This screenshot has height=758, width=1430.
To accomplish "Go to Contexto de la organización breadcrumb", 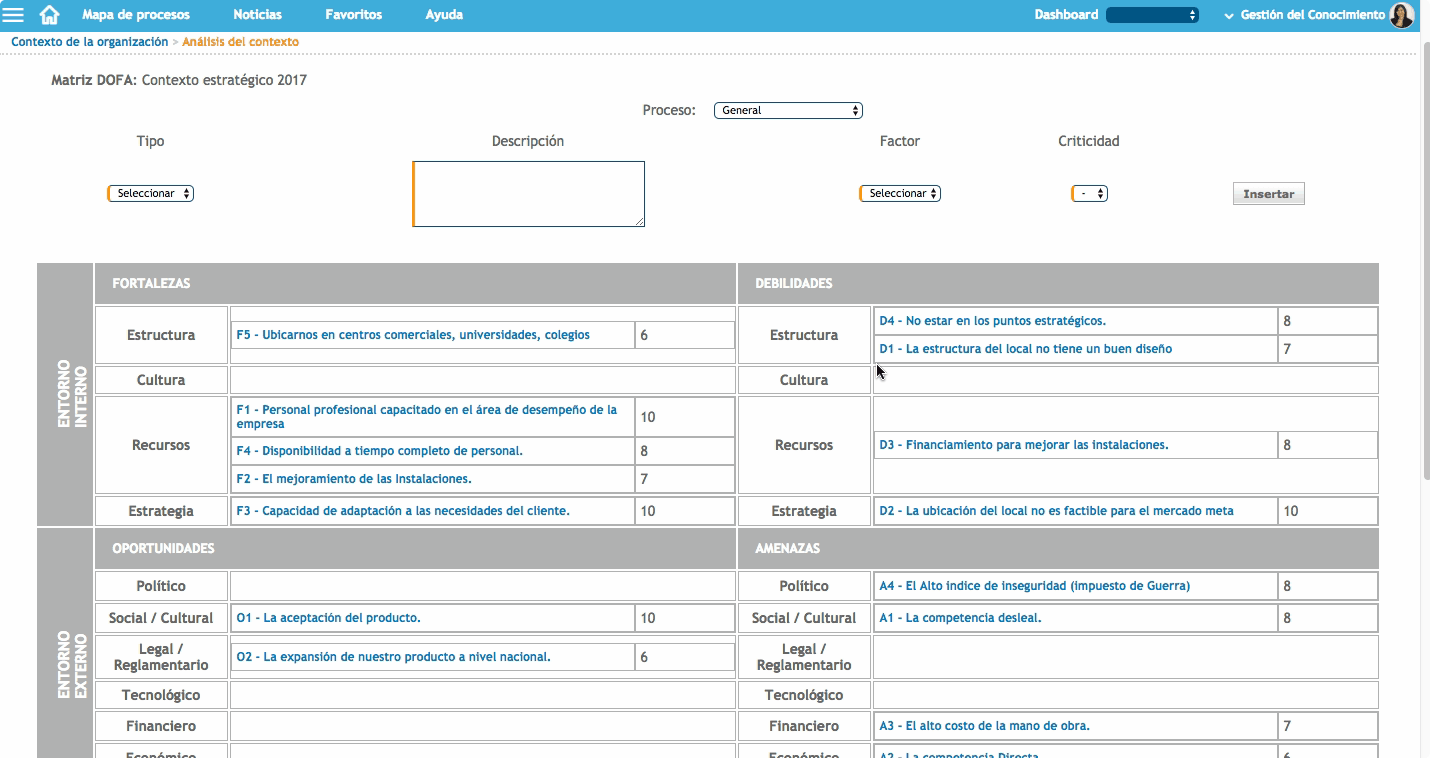I will [90, 42].
